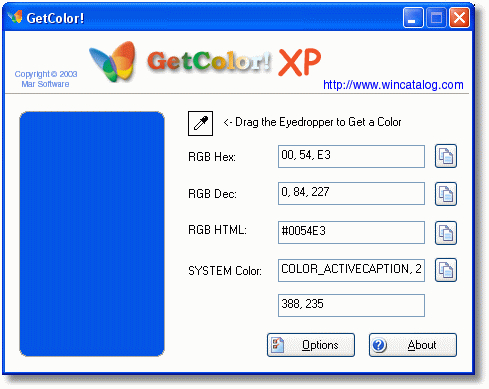489x389 pixels.
Task: Click the disabled maximize button
Action: [x=436, y=18]
